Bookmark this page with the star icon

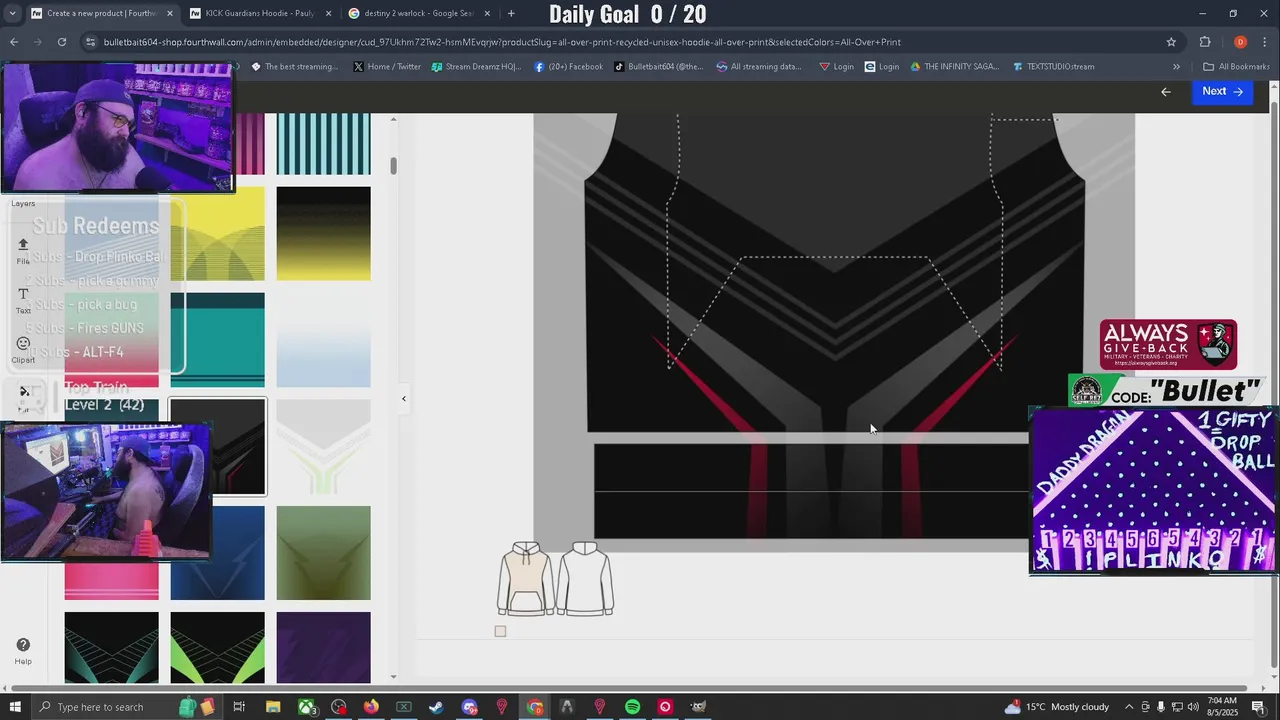pyautogui.click(x=1171, y=42)
